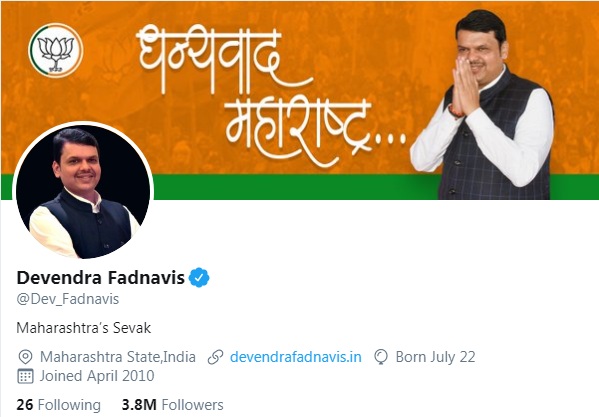The height and width of the screenshot is (417, 599).
Task: View the 3.8M Followers list
Action: click(x=172, y=405)
